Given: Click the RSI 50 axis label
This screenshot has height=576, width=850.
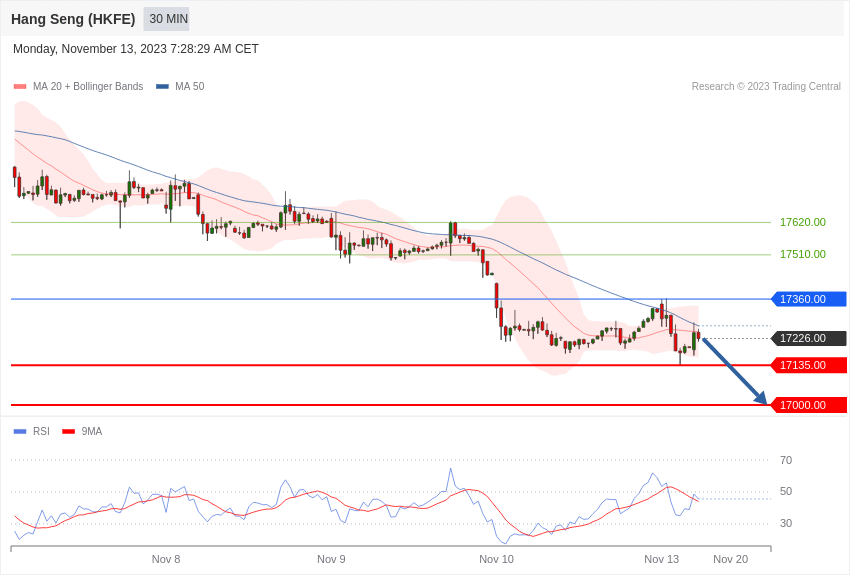Looking at the screenshot, I should point(786,491).
